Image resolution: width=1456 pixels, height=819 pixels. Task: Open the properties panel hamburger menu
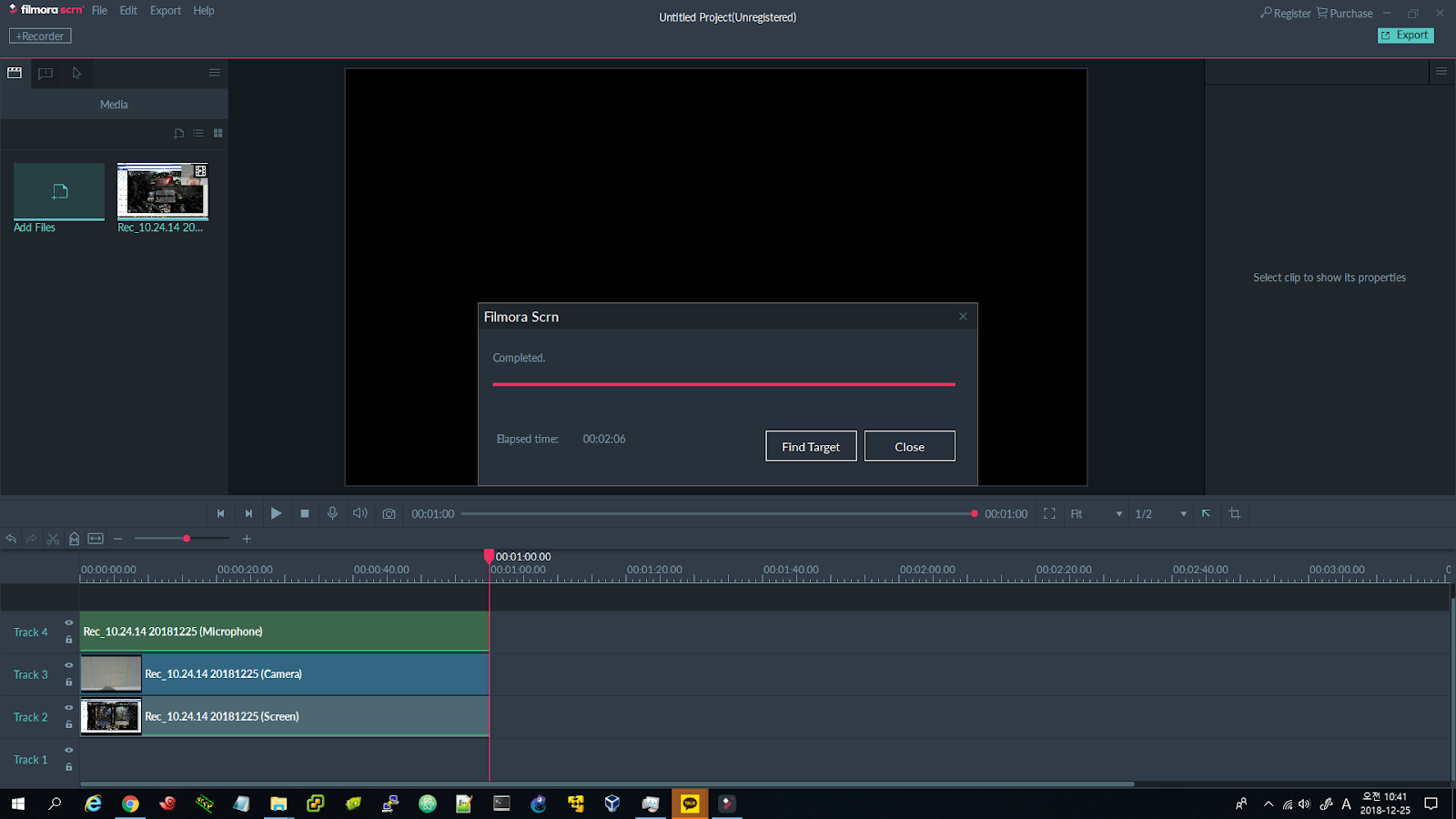(1441, 71)
